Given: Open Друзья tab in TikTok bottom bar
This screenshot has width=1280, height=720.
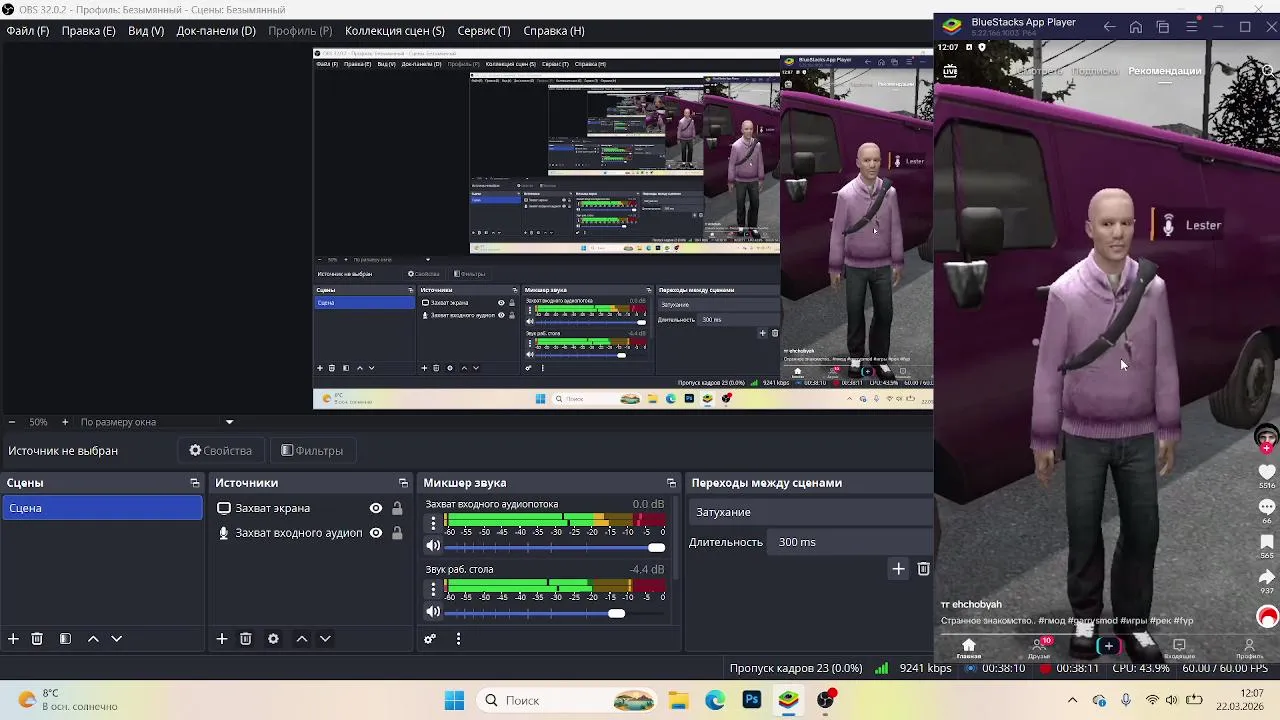Looking at the screenshot, I should pyautogui.click(x=1039, y=648).
